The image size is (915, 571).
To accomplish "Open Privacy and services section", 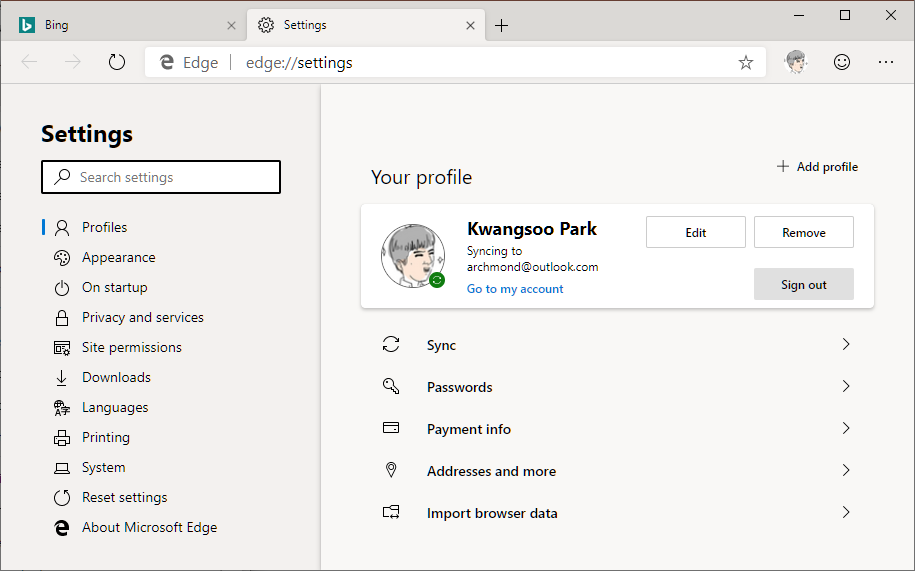I will tap(142, 318).
